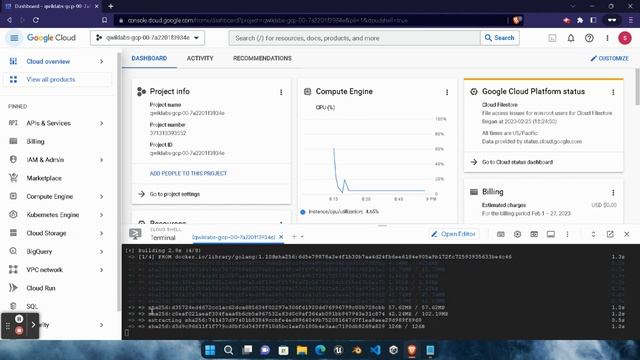
Task: Open SQL in the sidebar
Action: point(32,306)
